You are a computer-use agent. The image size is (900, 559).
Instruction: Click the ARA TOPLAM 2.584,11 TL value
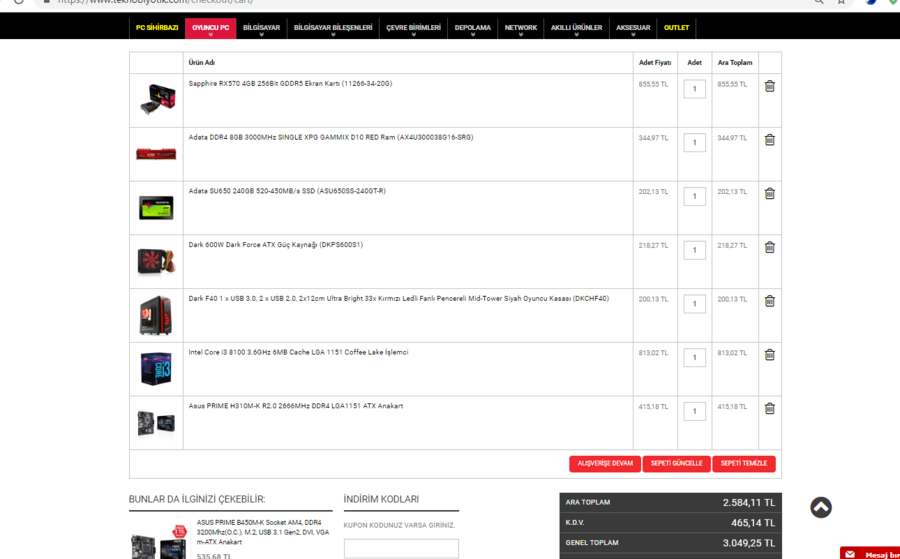point(748,503)
